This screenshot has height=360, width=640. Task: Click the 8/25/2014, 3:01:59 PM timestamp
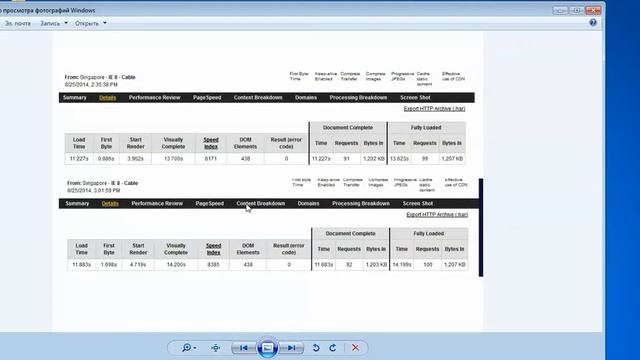point(93,191)
